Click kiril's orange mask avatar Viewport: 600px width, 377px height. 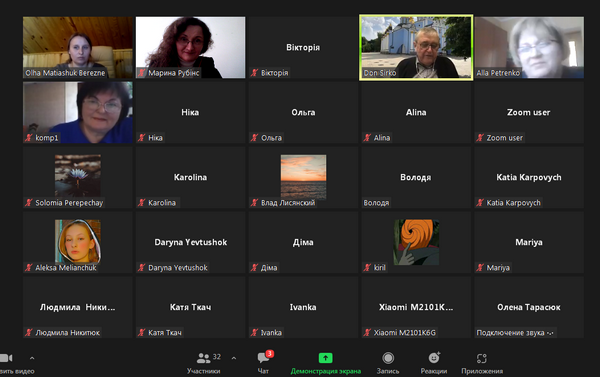click(416, 242)
